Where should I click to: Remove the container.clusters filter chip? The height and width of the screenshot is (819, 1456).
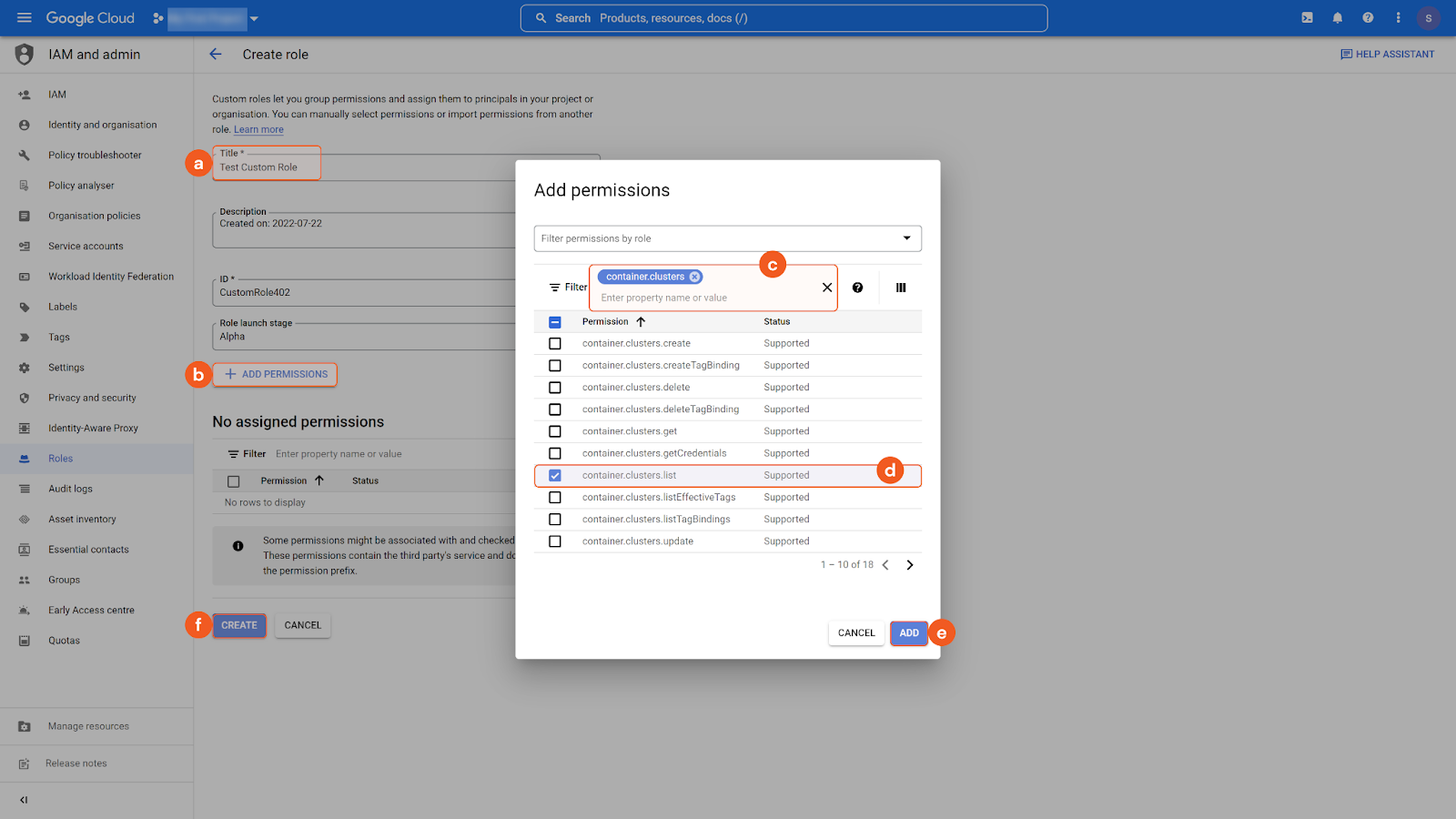pyautogui.click(x=694, y=277)
